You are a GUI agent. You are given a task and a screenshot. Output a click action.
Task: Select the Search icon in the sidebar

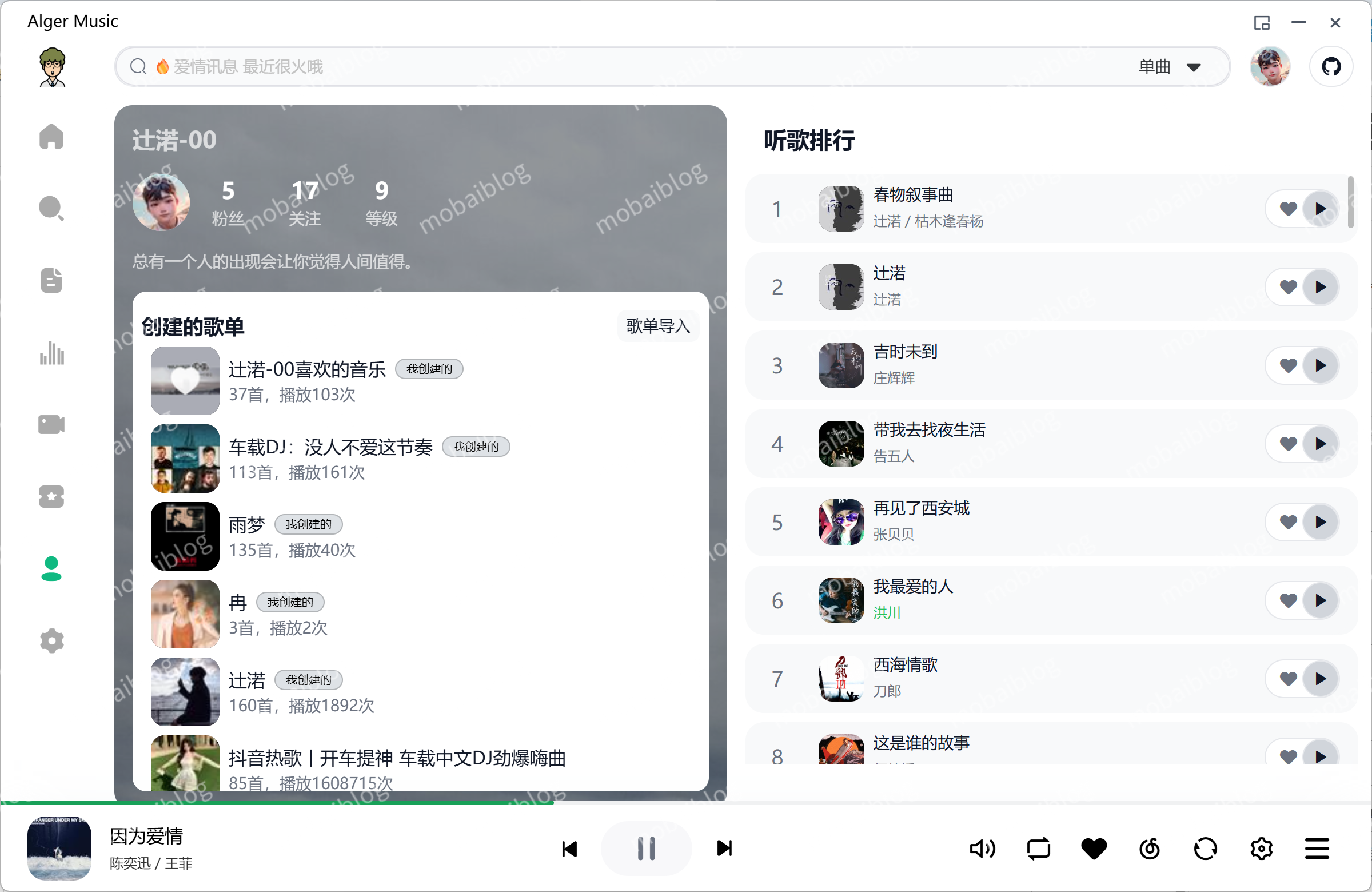tap(51, 208)
